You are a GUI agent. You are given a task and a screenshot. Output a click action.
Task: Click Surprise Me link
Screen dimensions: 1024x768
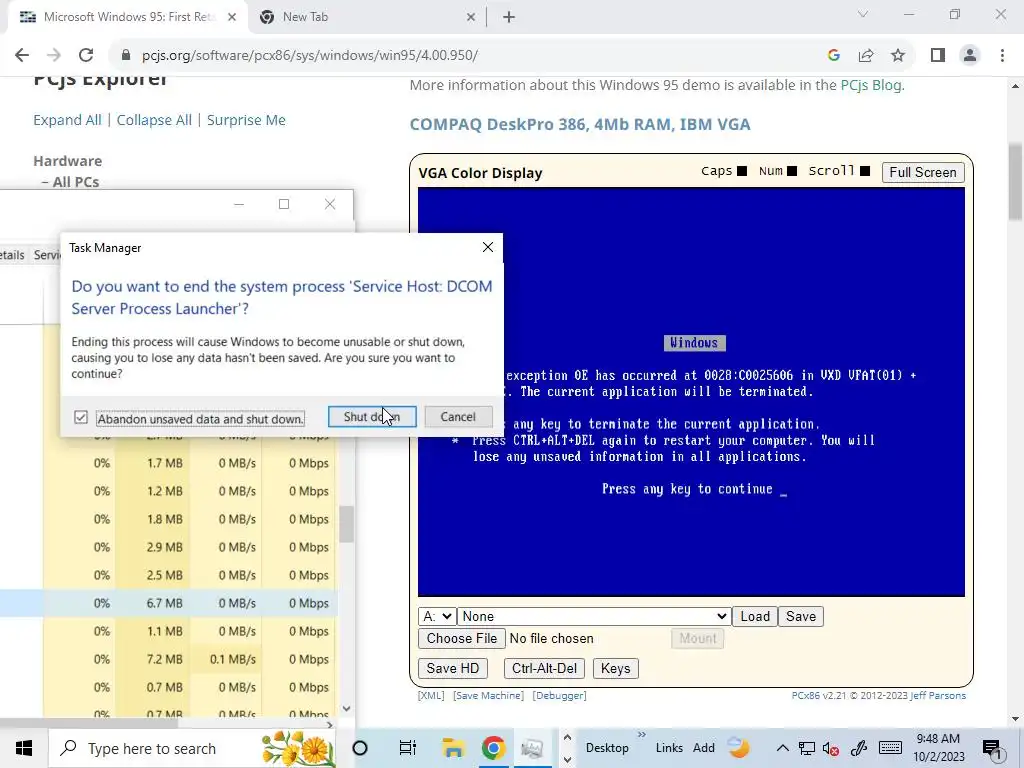point(246,120)
